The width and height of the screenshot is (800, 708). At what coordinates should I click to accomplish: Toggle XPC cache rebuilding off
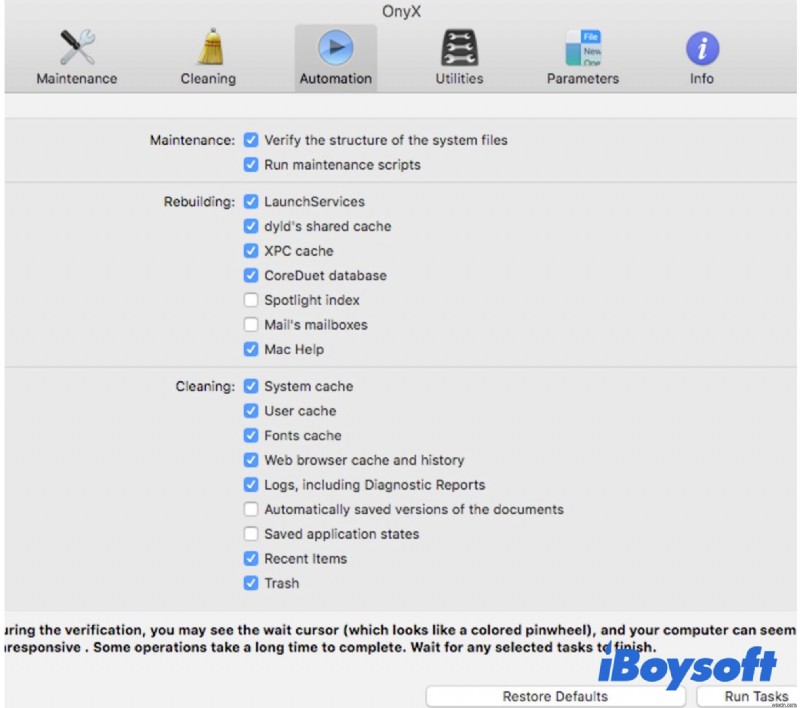[x=251, y=251]
